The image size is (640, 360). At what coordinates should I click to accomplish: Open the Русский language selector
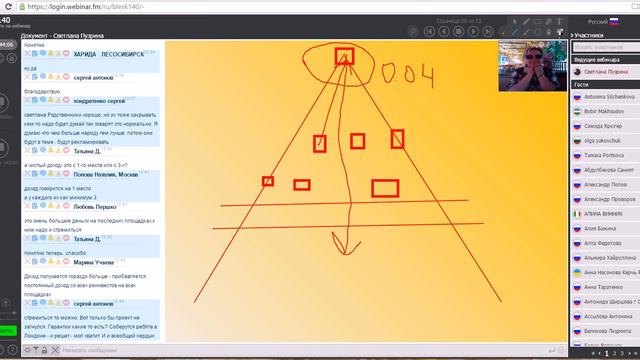click(x=603, y=22)
